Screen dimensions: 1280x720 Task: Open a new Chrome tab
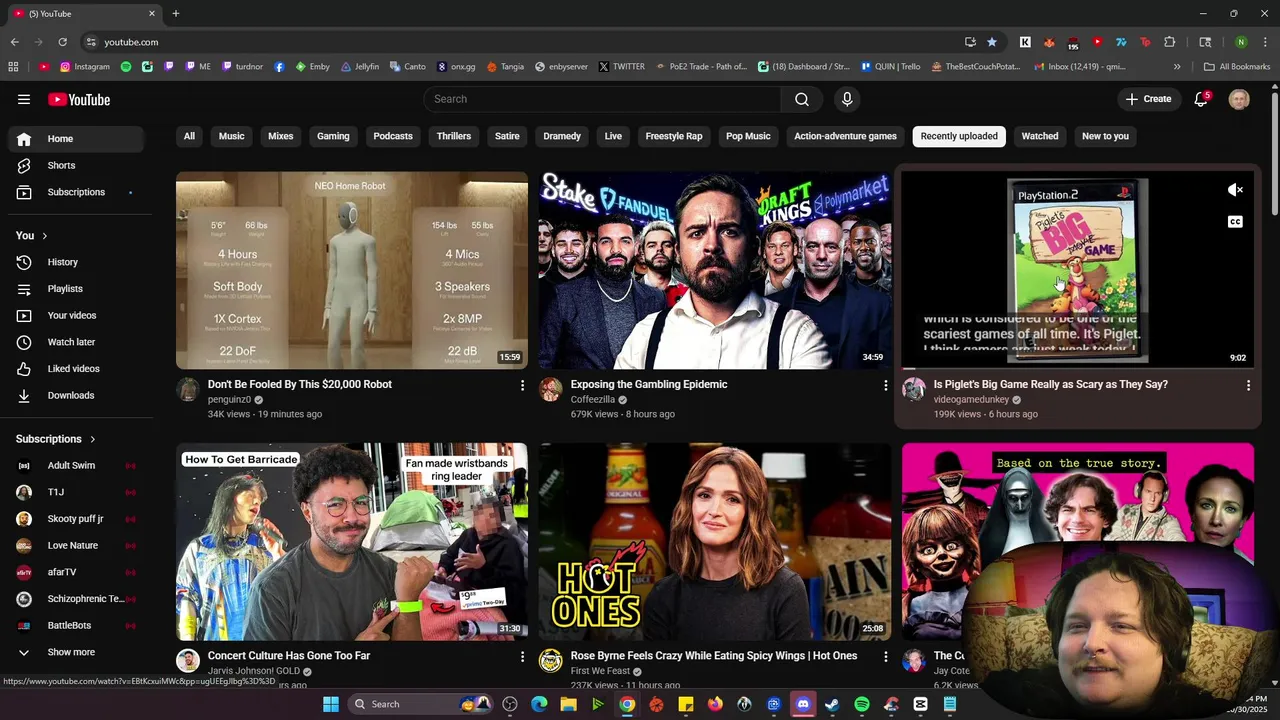coord(176,14)
